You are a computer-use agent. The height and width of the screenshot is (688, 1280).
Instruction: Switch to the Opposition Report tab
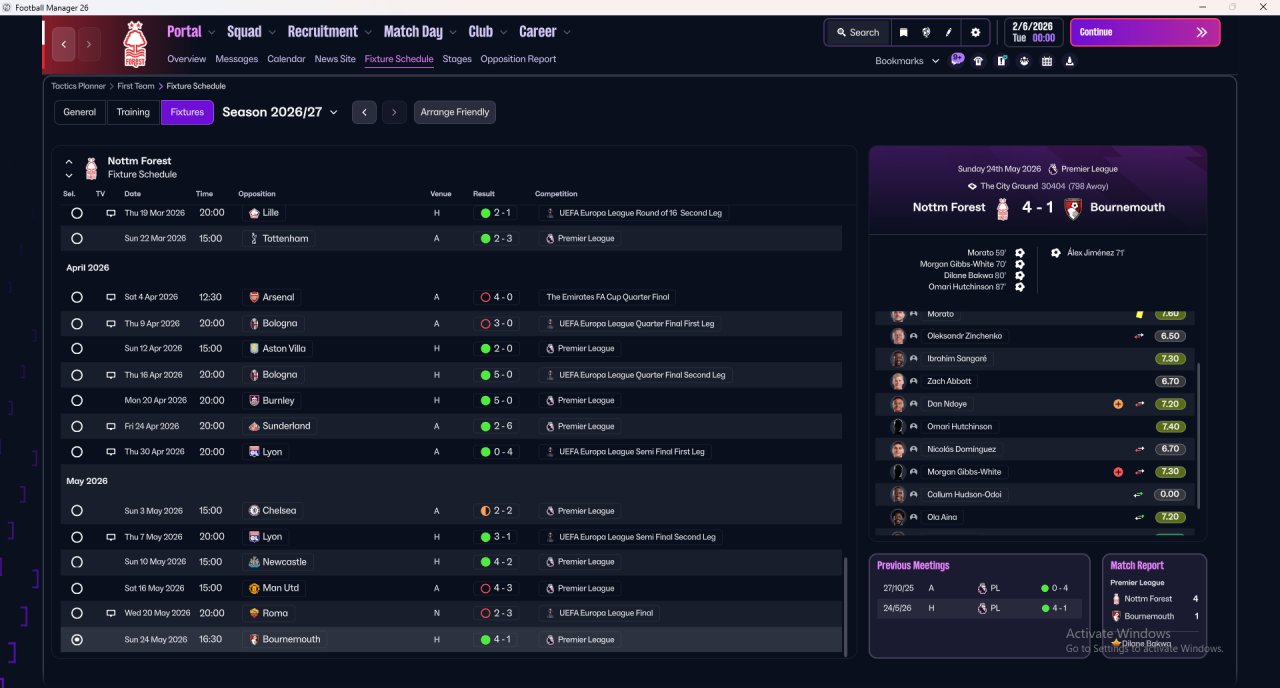[x=518, y=59]
